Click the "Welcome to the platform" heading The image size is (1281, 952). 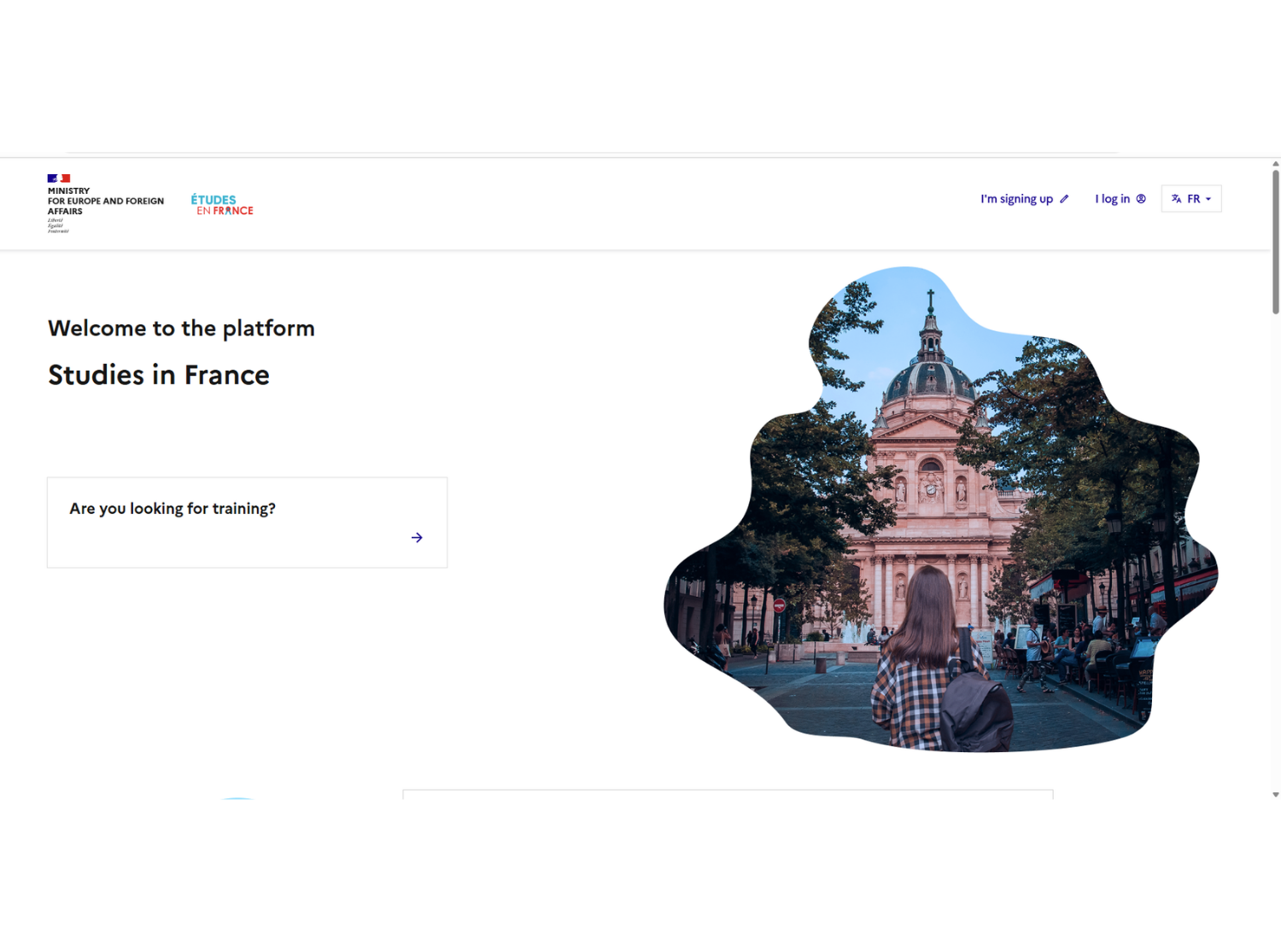coord(181,329)
